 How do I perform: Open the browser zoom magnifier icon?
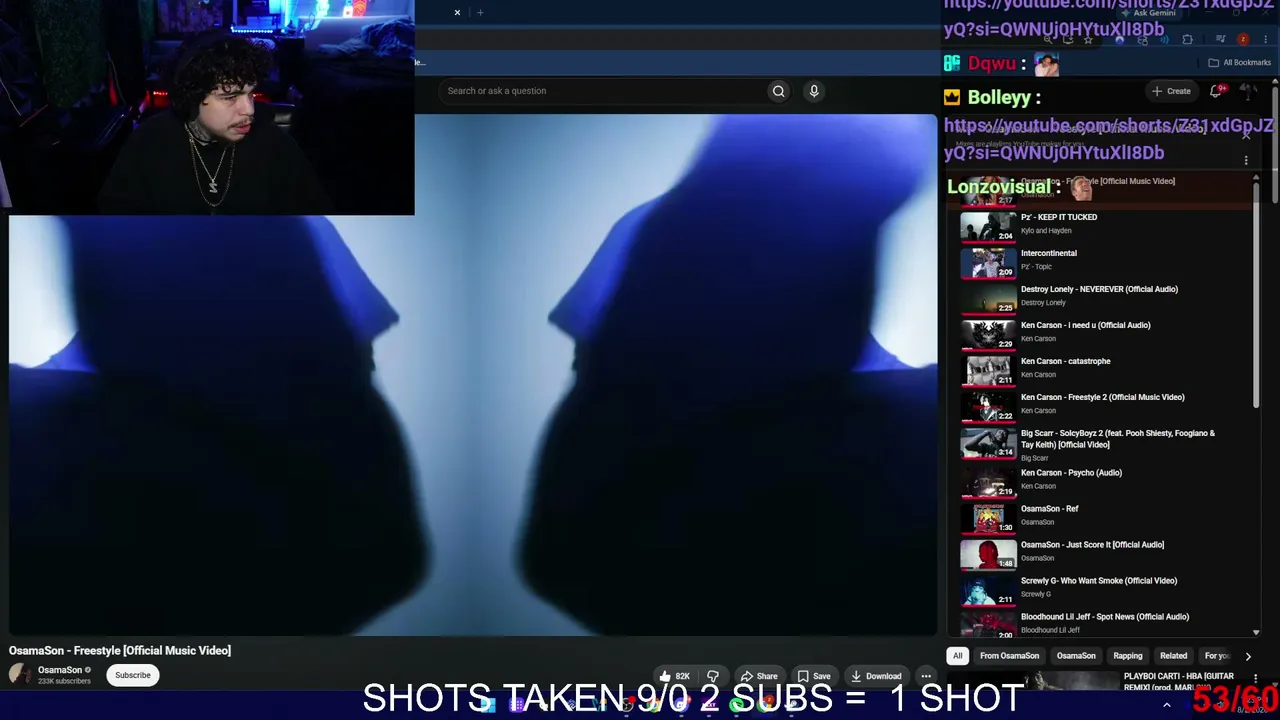1047,40
